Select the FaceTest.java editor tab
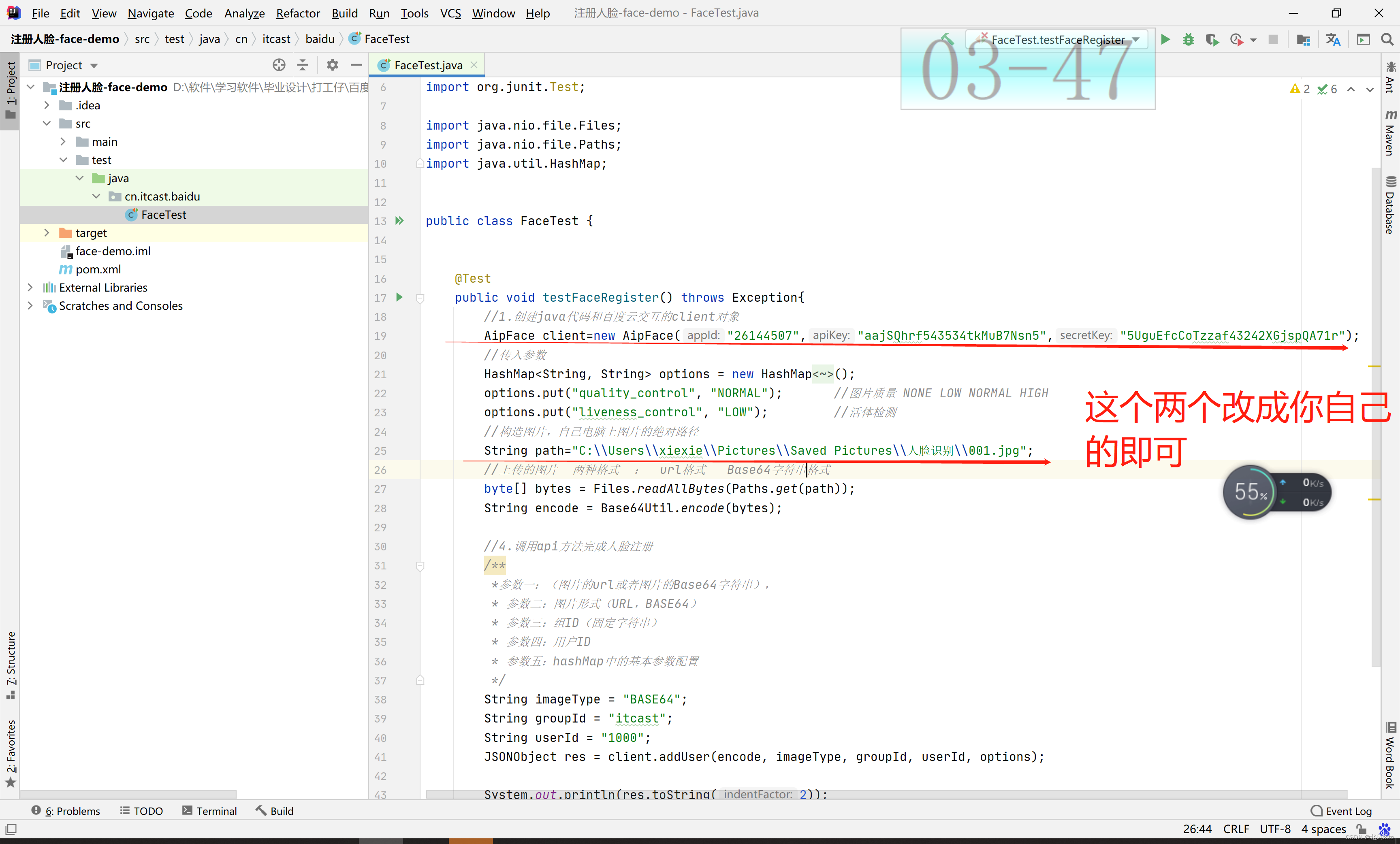1400x844 pixels. [x=425, y=65]
